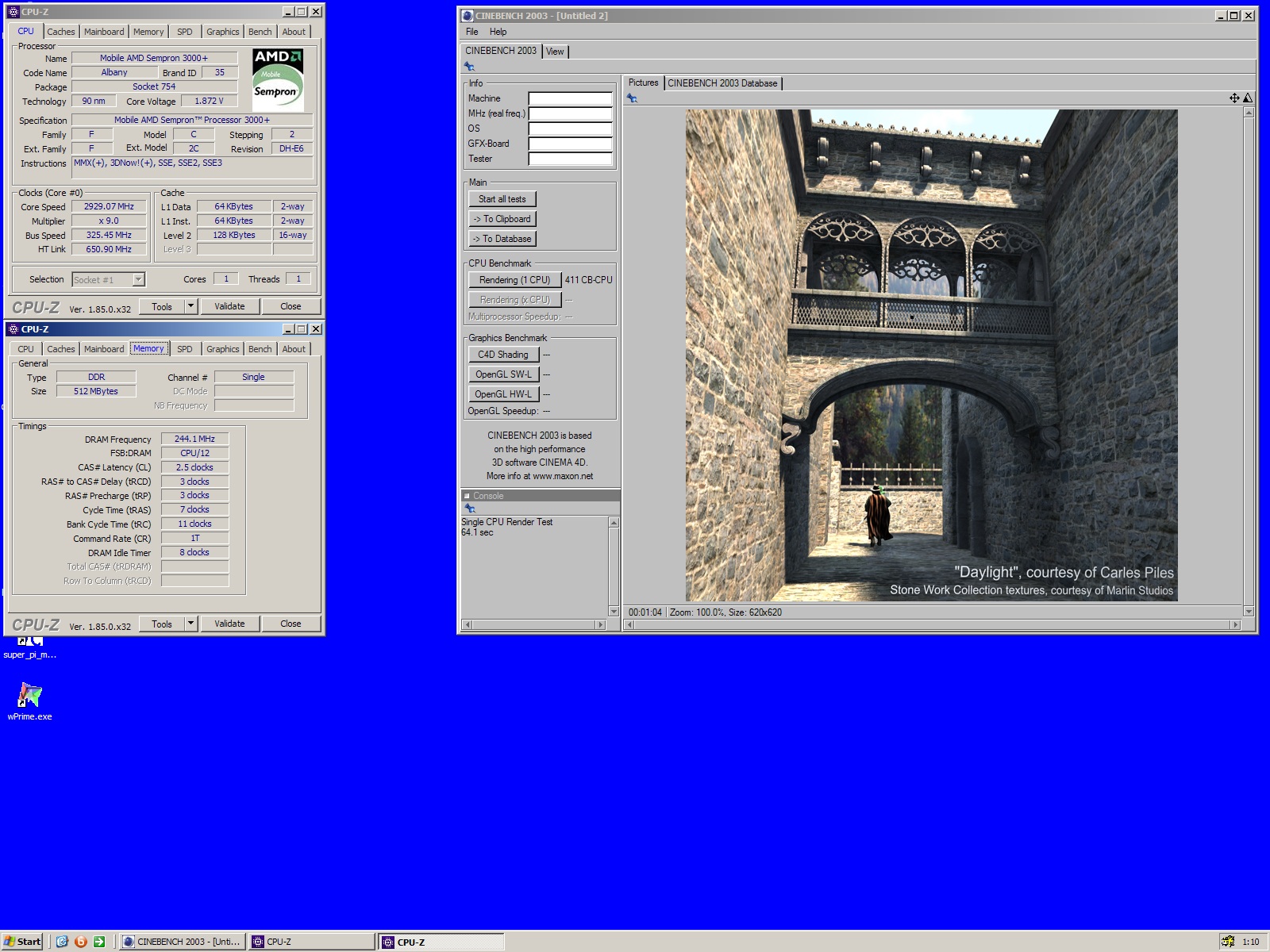Click the 'Single CPU Render Test' console line
Image resolution: width=1270 pixels, height=952 pixels.
coord(506,522)
